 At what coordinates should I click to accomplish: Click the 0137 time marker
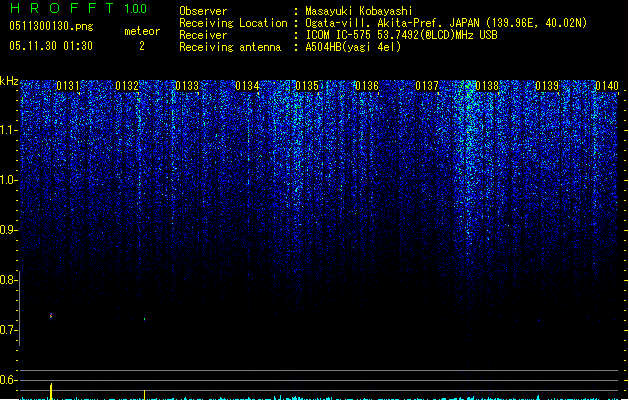point(427,86)
